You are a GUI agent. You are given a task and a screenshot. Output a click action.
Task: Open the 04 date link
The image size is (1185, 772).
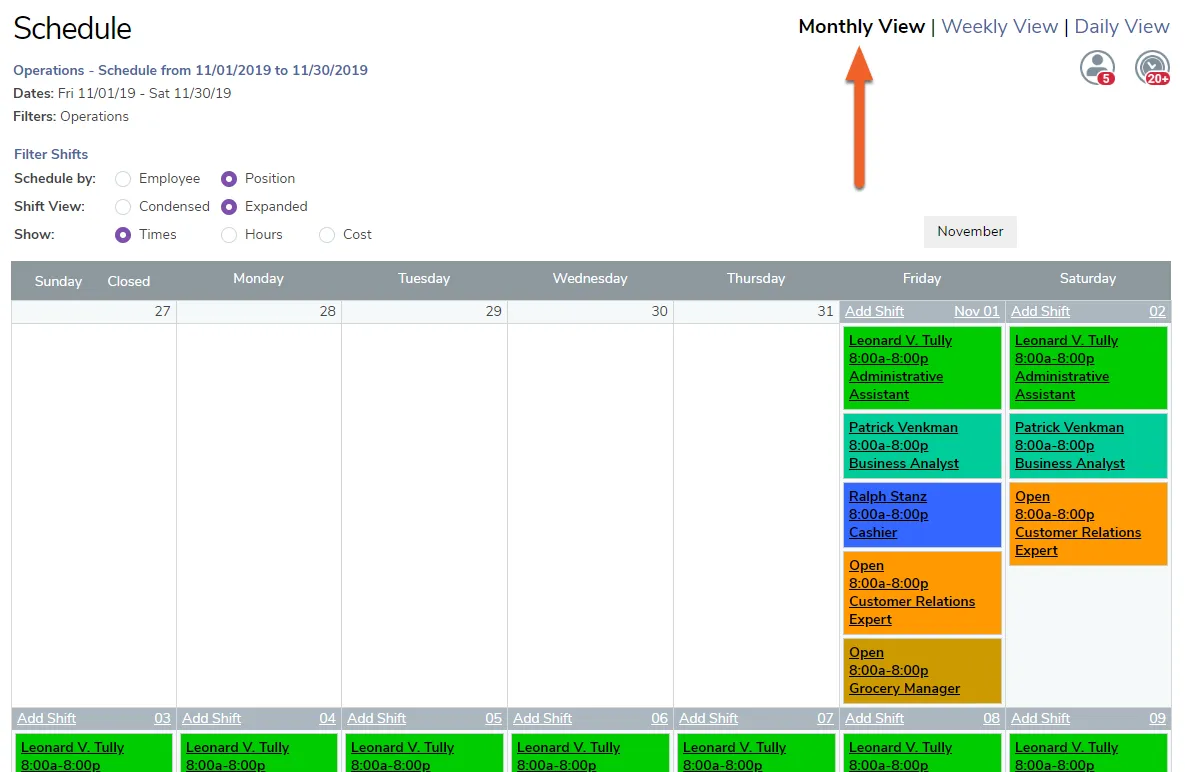tap(327, 718)
